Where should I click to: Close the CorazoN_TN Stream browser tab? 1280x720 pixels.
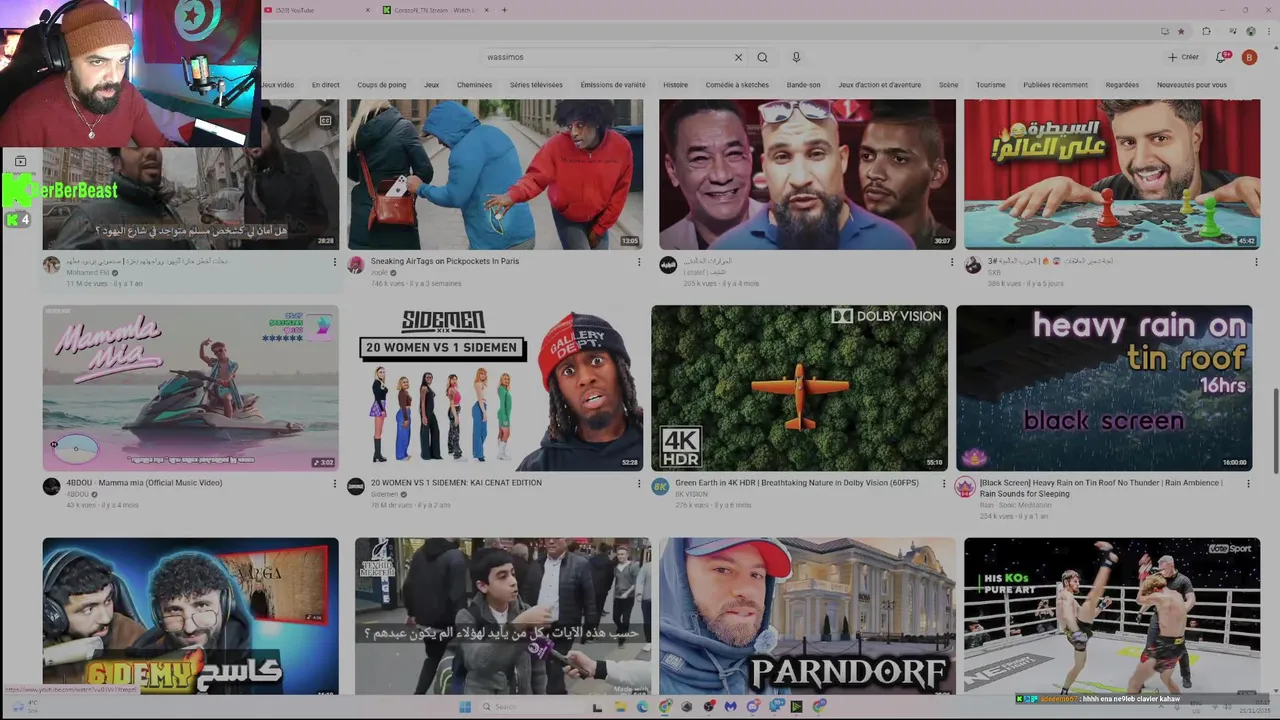(486, 10)
